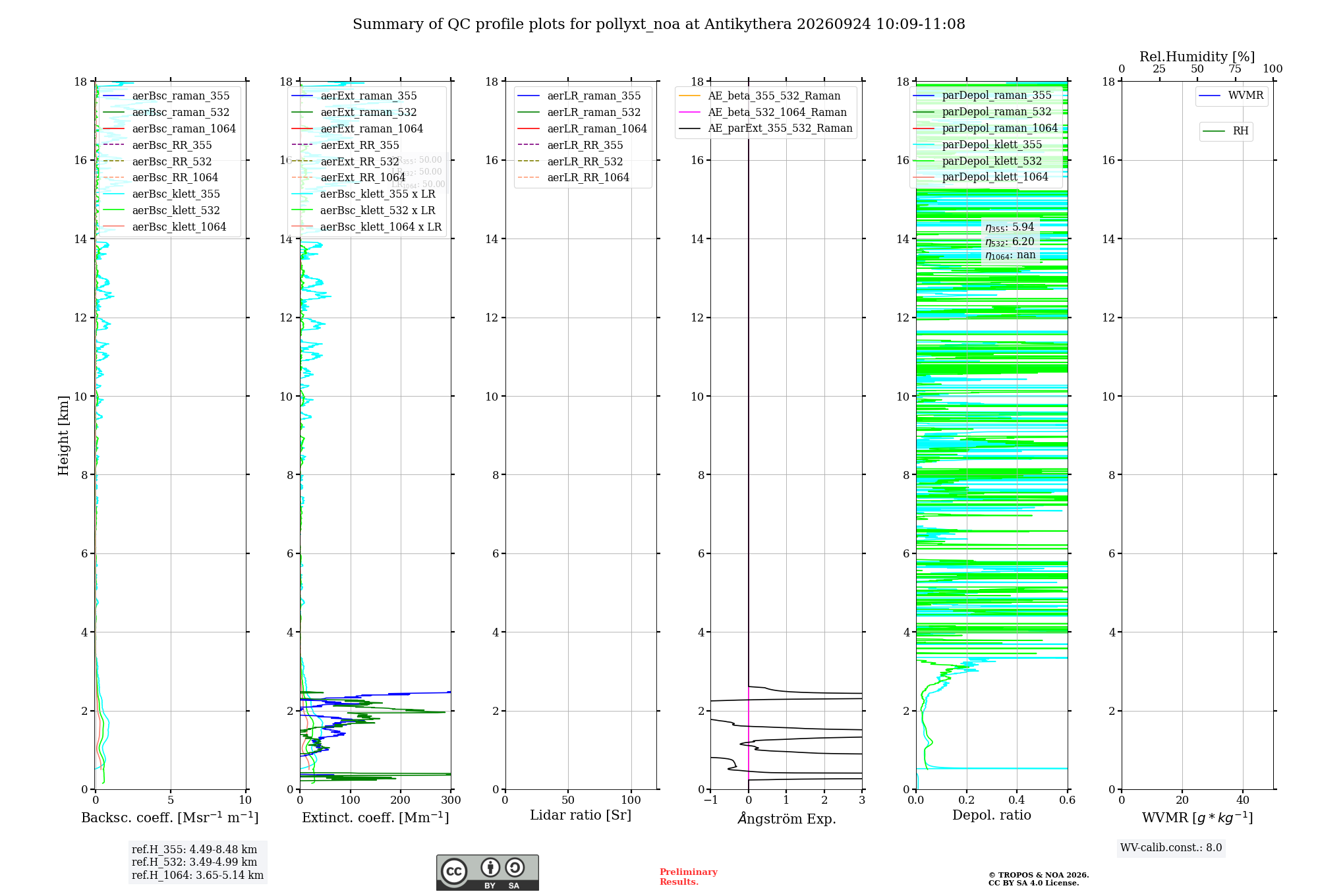Select legend entry AE_beta_532_1064_Raman
The image size is (1318, 896).
pyautogui.click(x=762, y=113)
